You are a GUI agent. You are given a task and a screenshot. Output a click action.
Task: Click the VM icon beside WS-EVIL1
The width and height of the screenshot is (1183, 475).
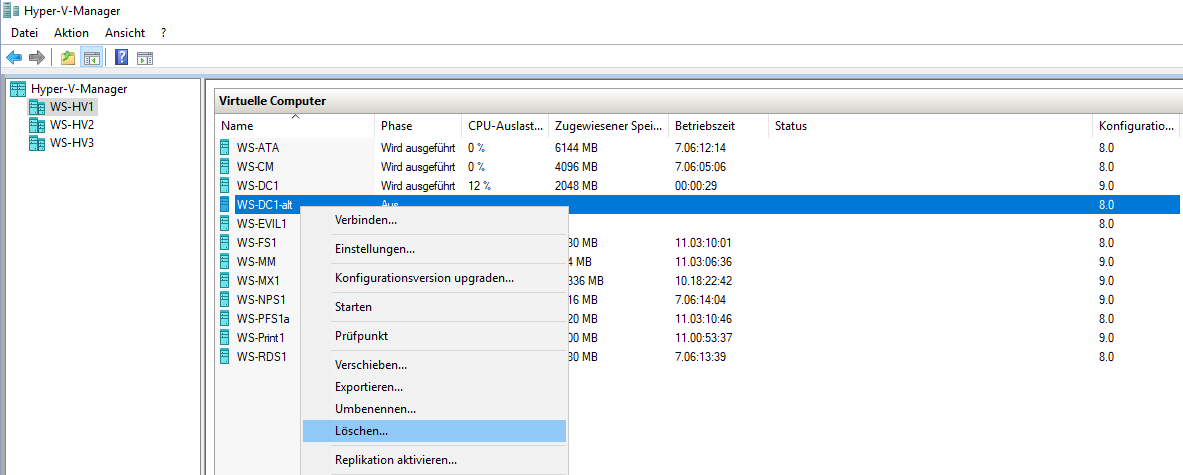tap(224, 224)
